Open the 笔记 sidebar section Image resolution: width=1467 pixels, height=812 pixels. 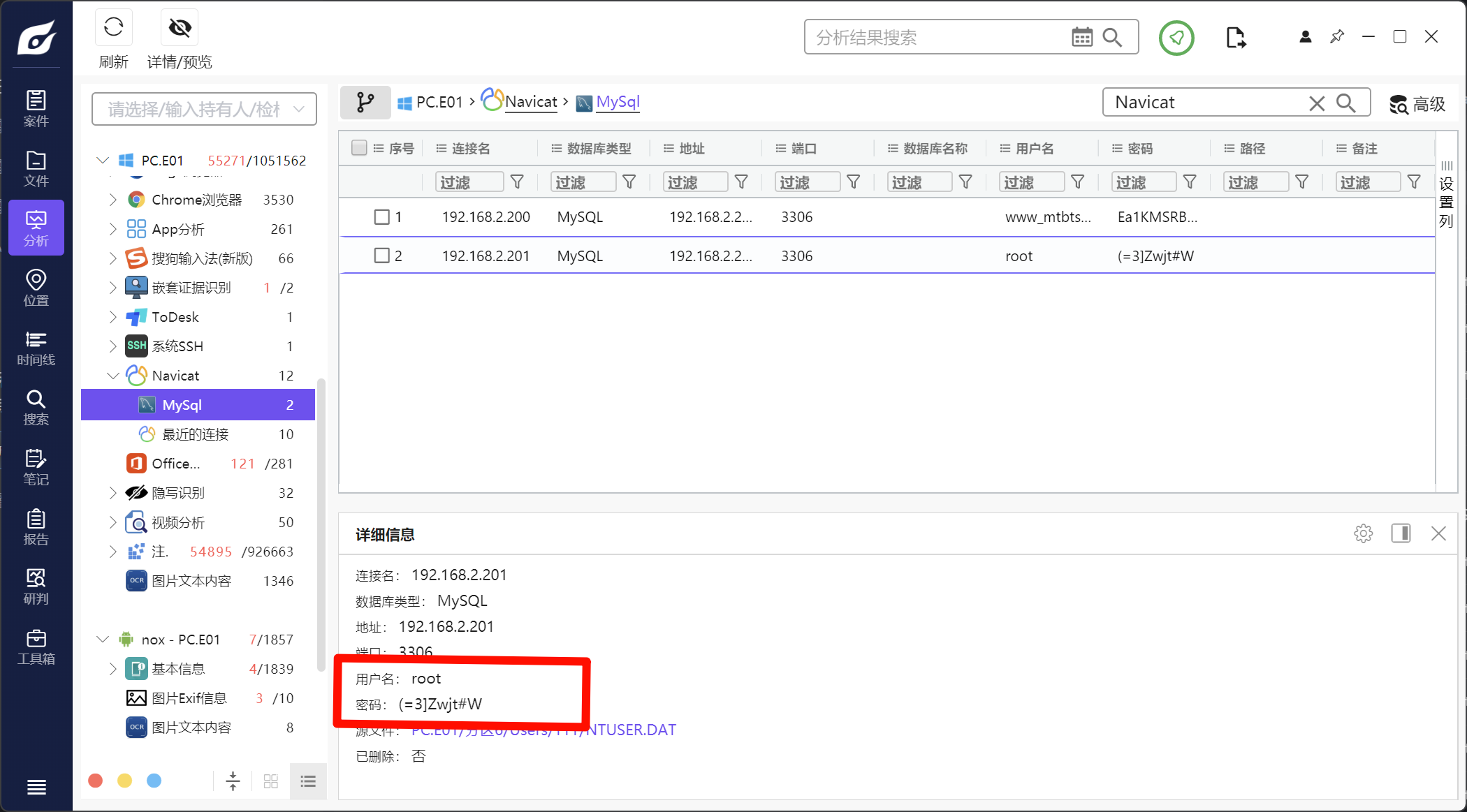coord(36,467)
